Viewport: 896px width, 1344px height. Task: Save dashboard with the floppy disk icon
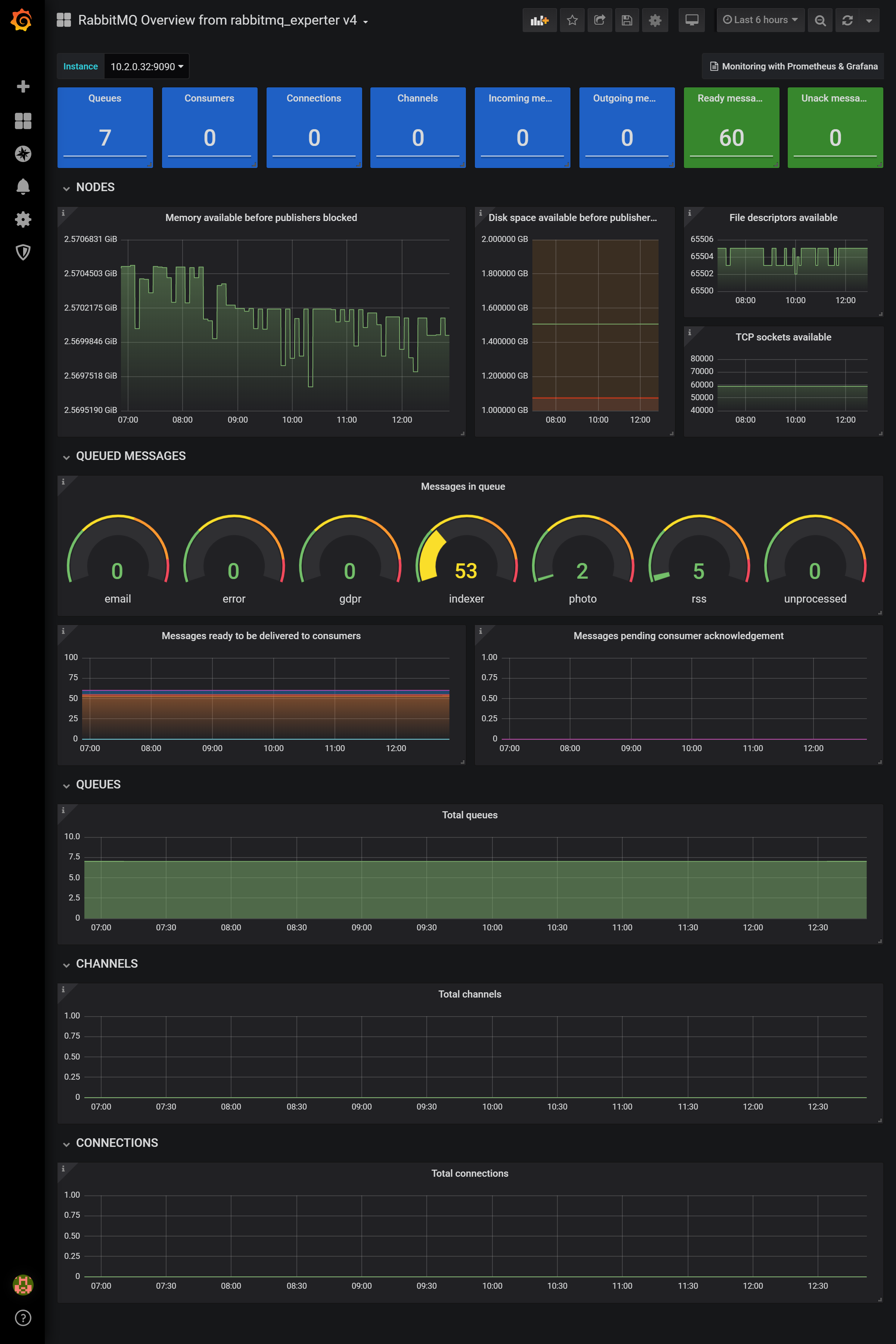click(627, 21)
